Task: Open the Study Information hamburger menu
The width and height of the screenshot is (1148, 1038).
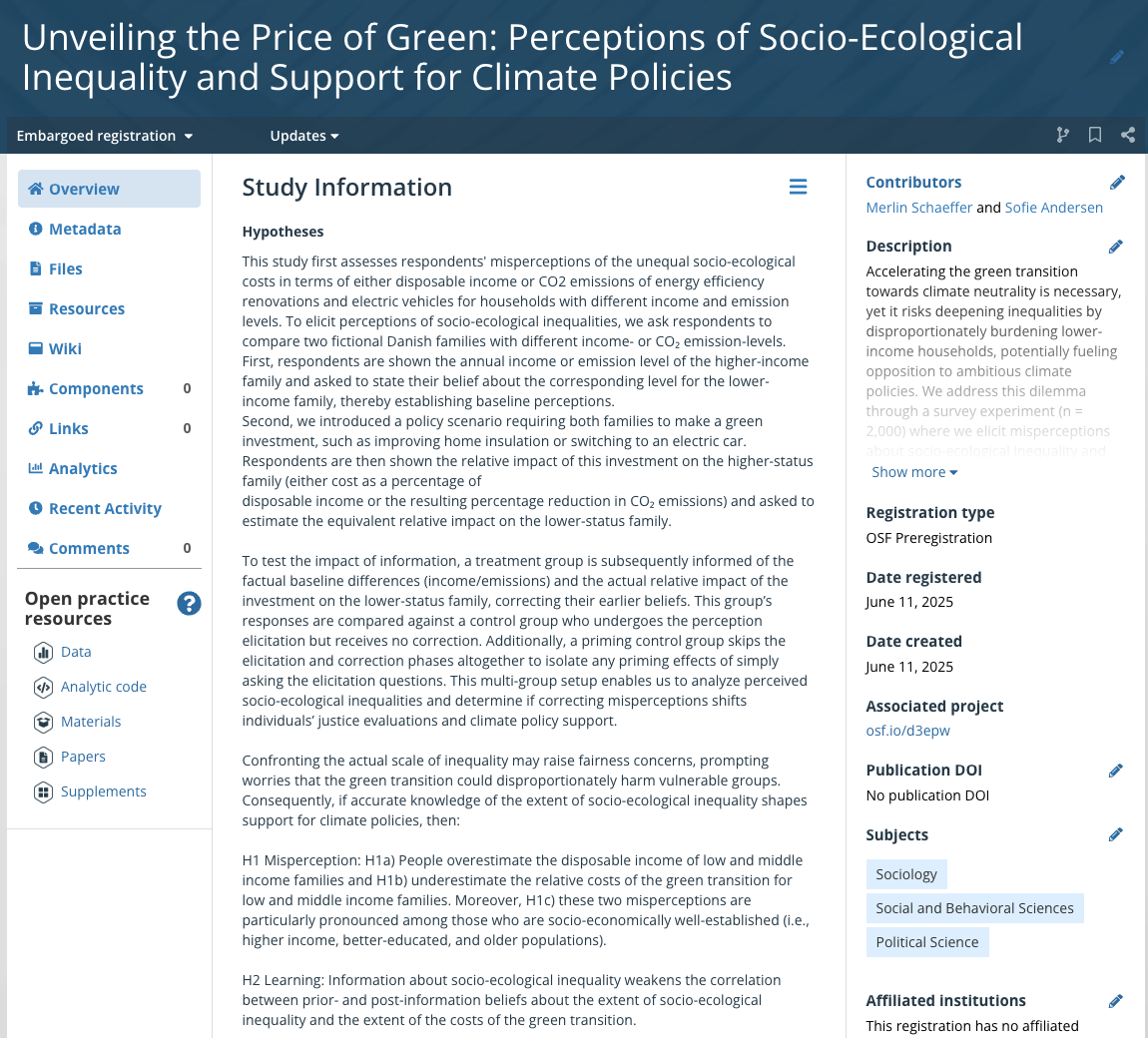Action: (798, 187)
